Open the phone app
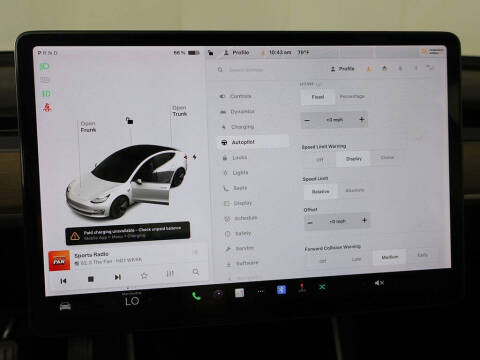This screenshot has height=360, width=480. [x=196, y=296]
